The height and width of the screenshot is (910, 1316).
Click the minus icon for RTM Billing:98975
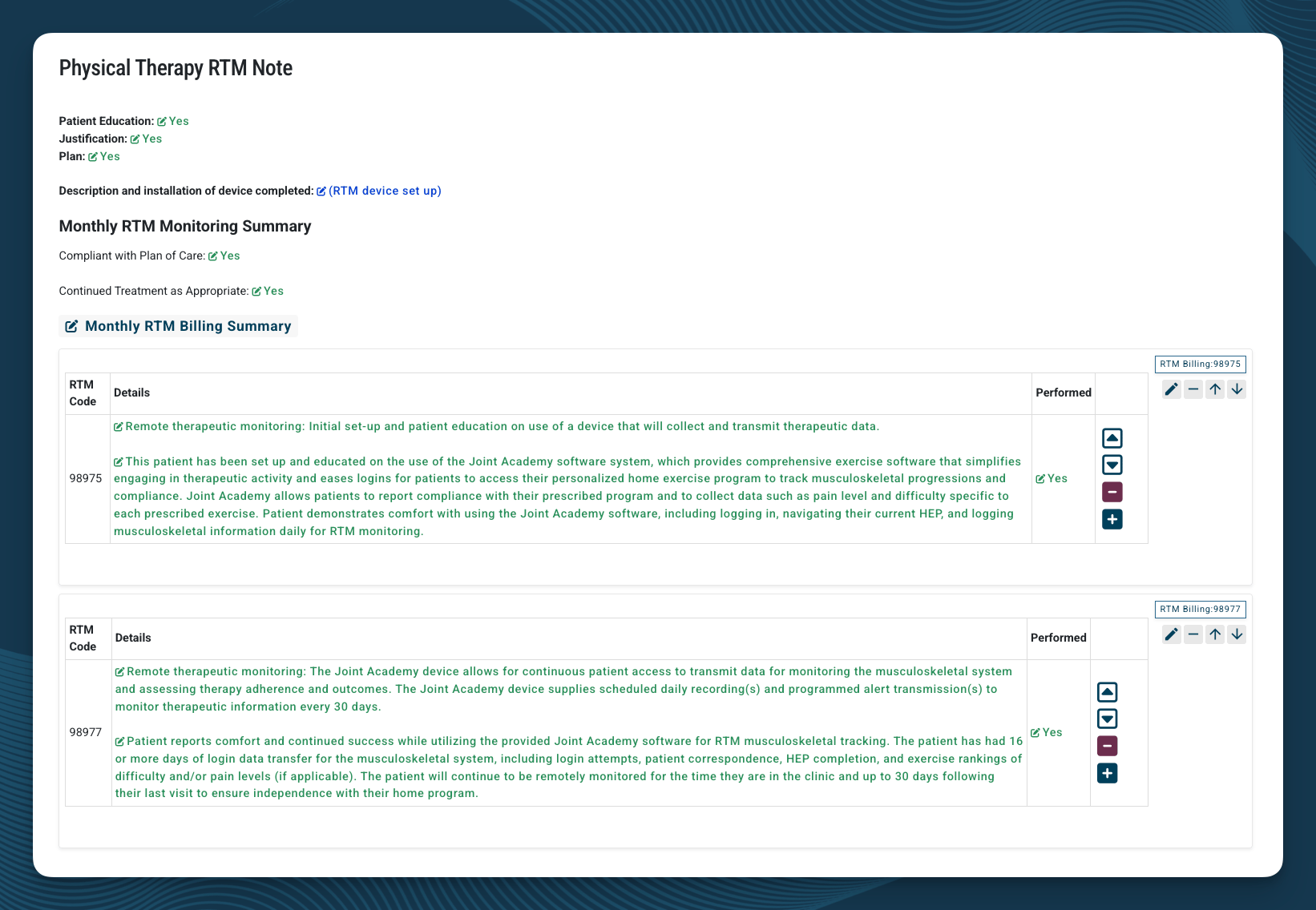(x=1193, y=389)
